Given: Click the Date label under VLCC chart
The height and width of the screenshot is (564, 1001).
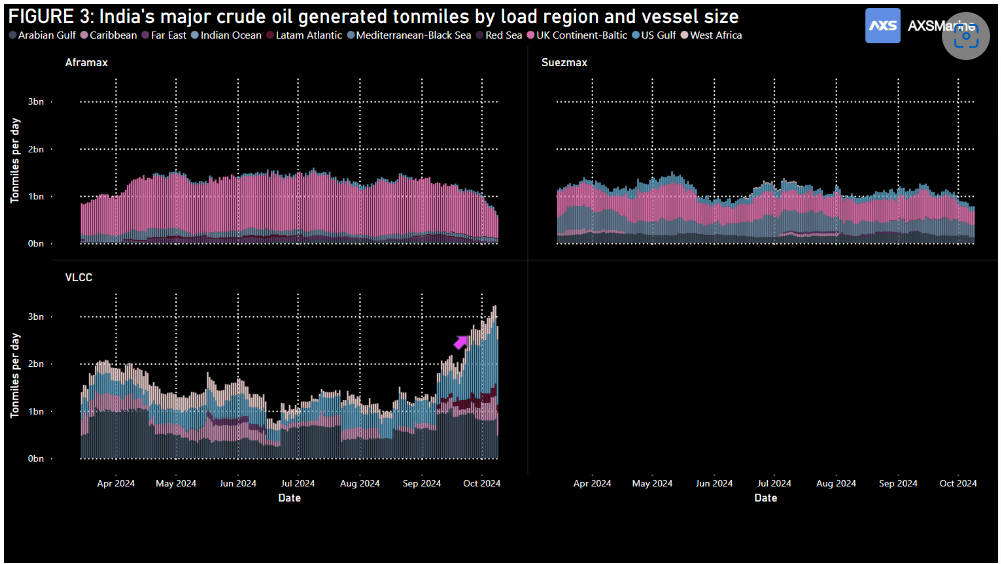Looking at the screenshot, I should click(x=289, y=498).
